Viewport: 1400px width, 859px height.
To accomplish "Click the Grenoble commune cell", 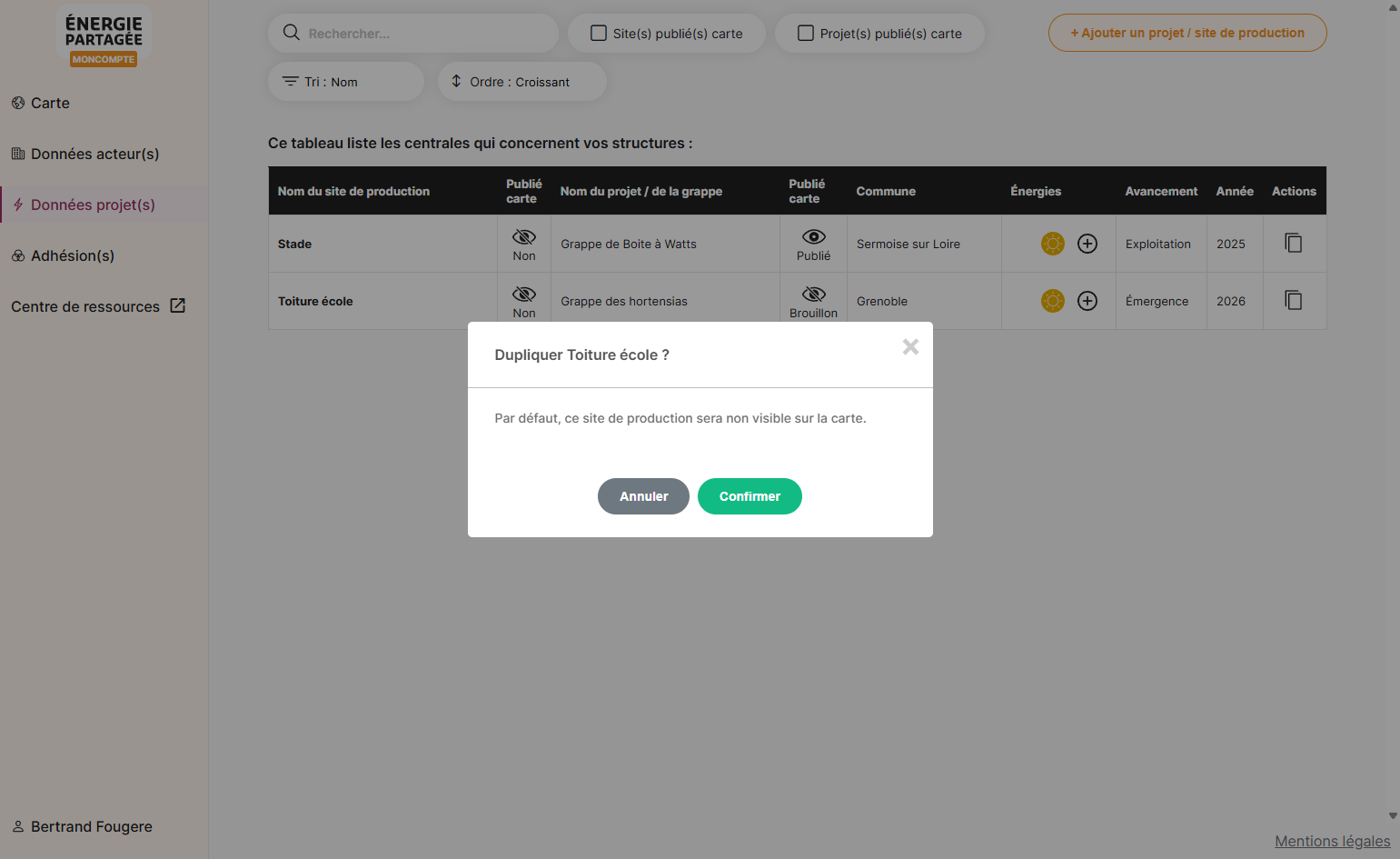I will [x=924, y=301].
